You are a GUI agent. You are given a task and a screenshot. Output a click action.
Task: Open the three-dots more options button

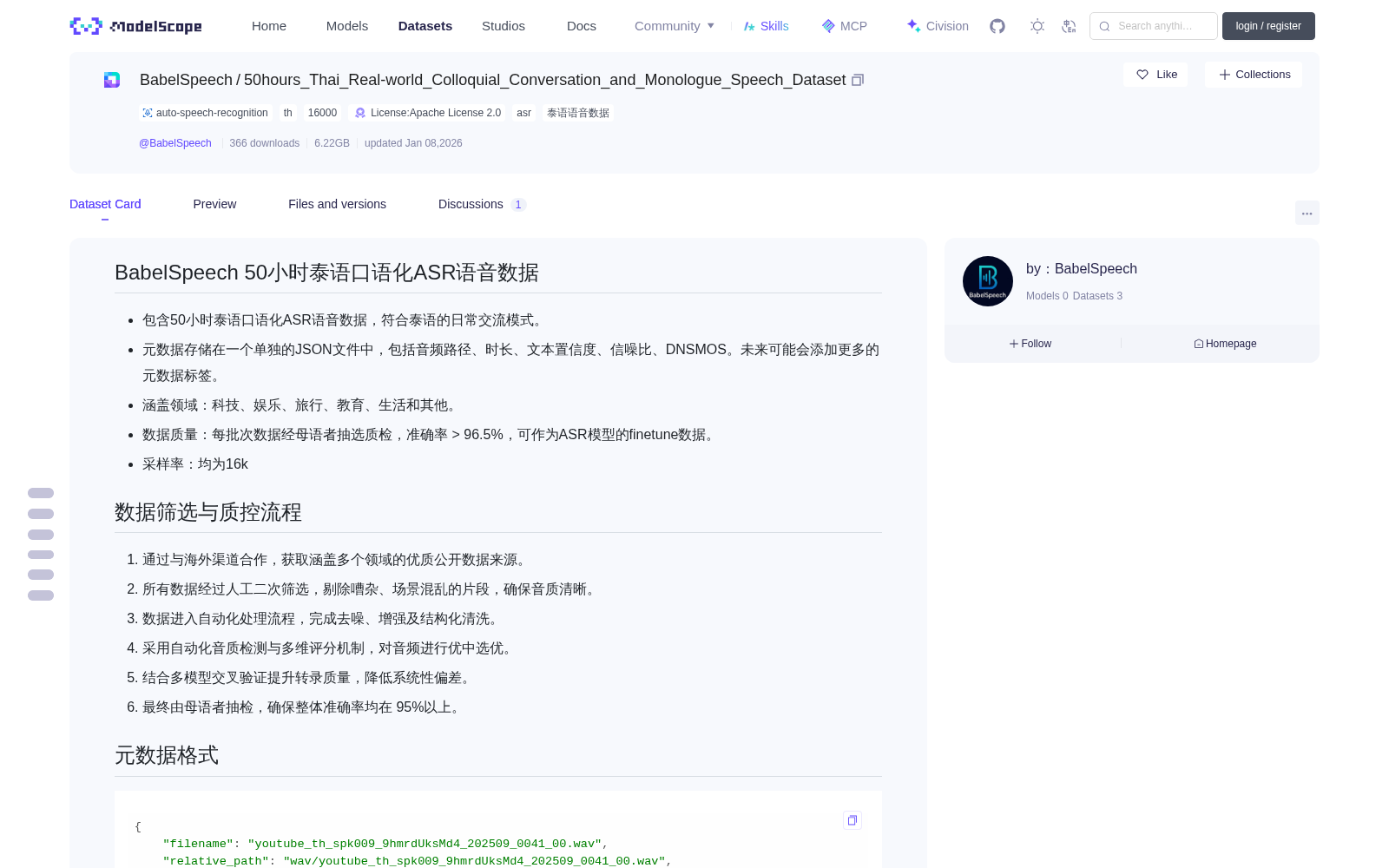[1307, 213]
